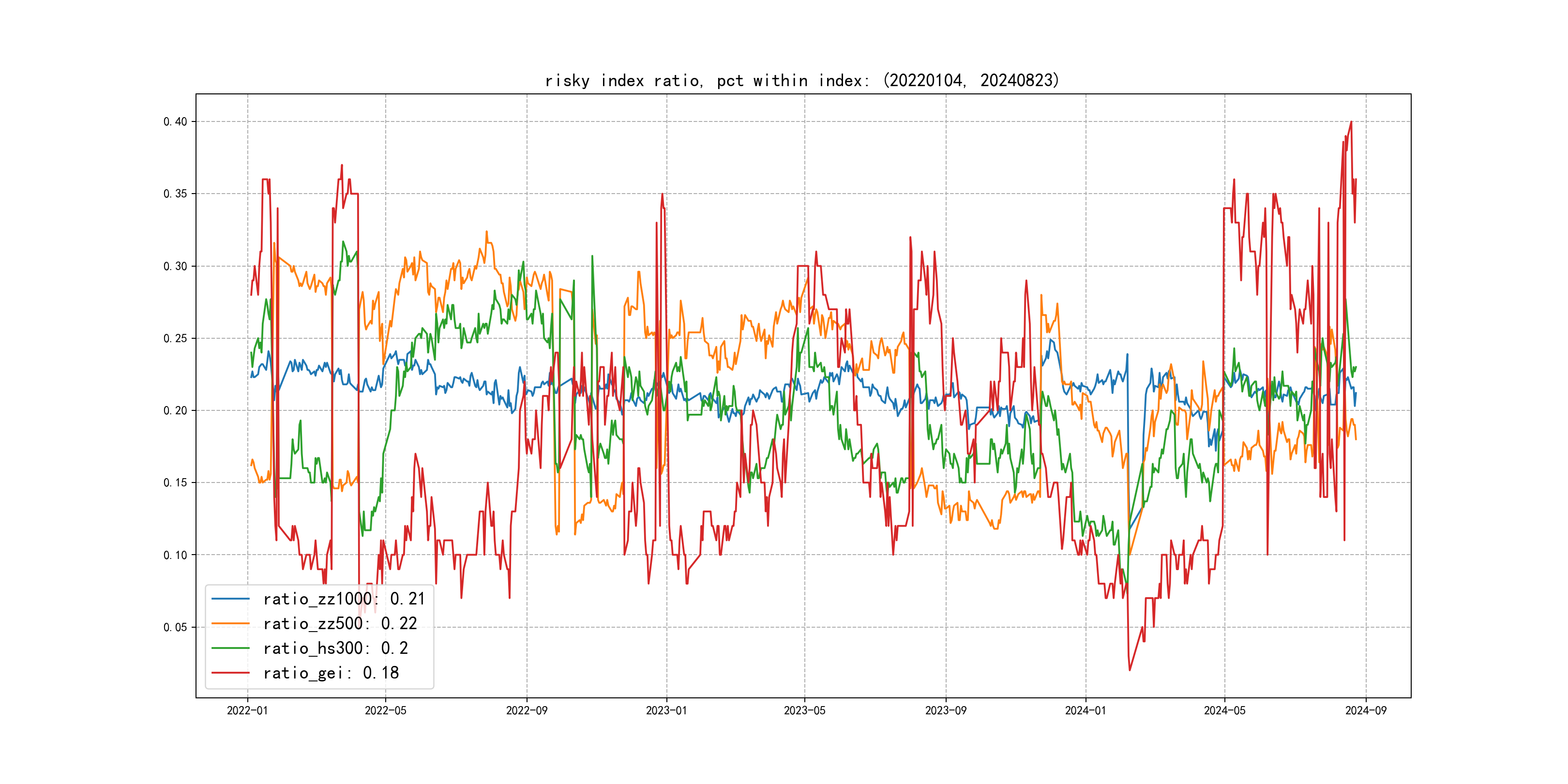The height and width of the screenshot is (784, 1568).
Task: Click the red line's lowest trough near 0.02
Action: coord(1130,670)
